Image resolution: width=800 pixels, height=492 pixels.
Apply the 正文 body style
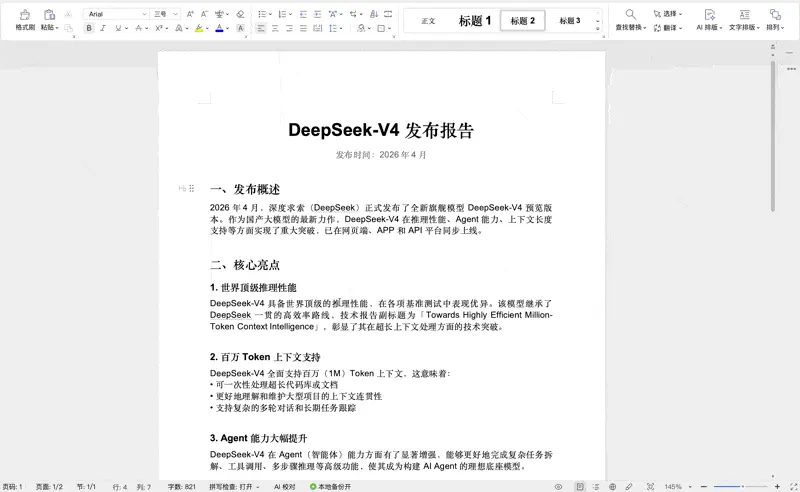(x=428, y=21)
